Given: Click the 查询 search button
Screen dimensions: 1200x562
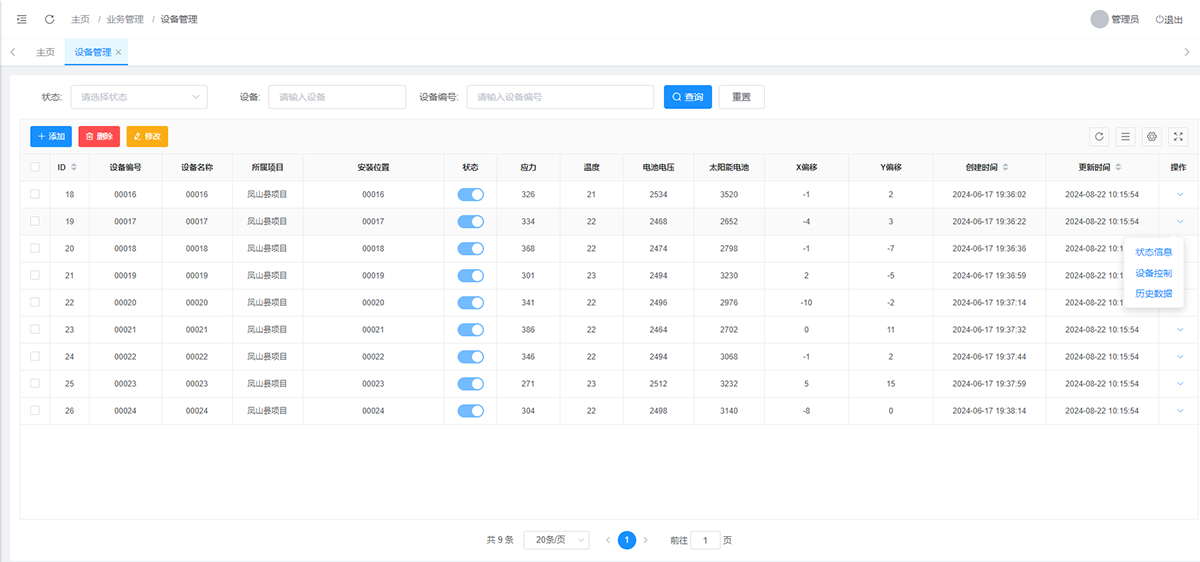Looking at the screenshot, I should coord(688,97).
